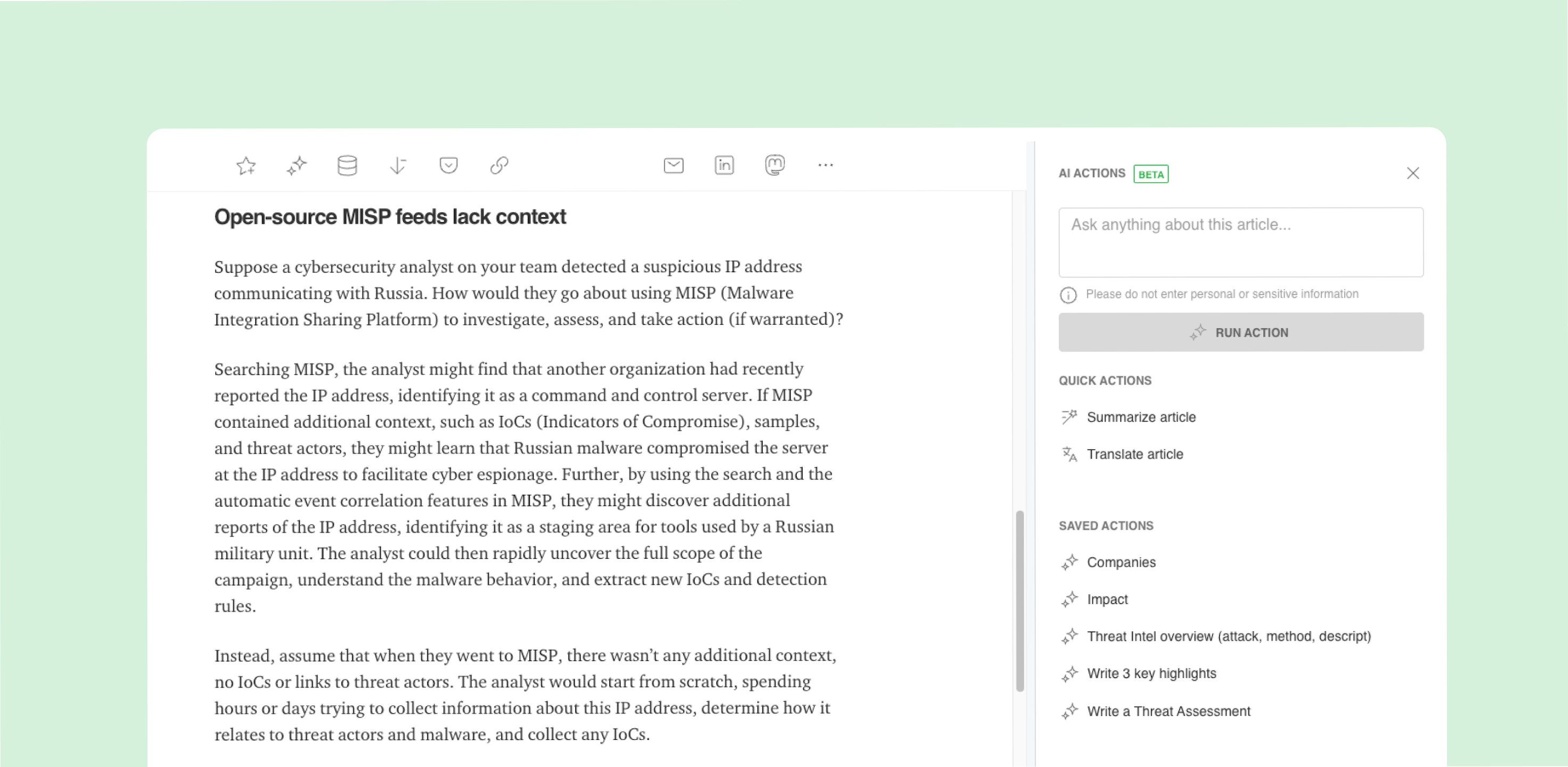Share article on Mastodon icon
Screen dimensions: 1568x767
[x=774, y=165]
